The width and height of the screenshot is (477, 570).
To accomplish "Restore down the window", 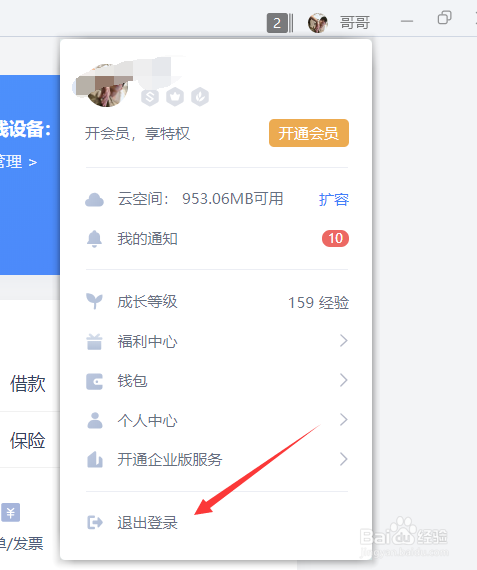I will 444,17.
